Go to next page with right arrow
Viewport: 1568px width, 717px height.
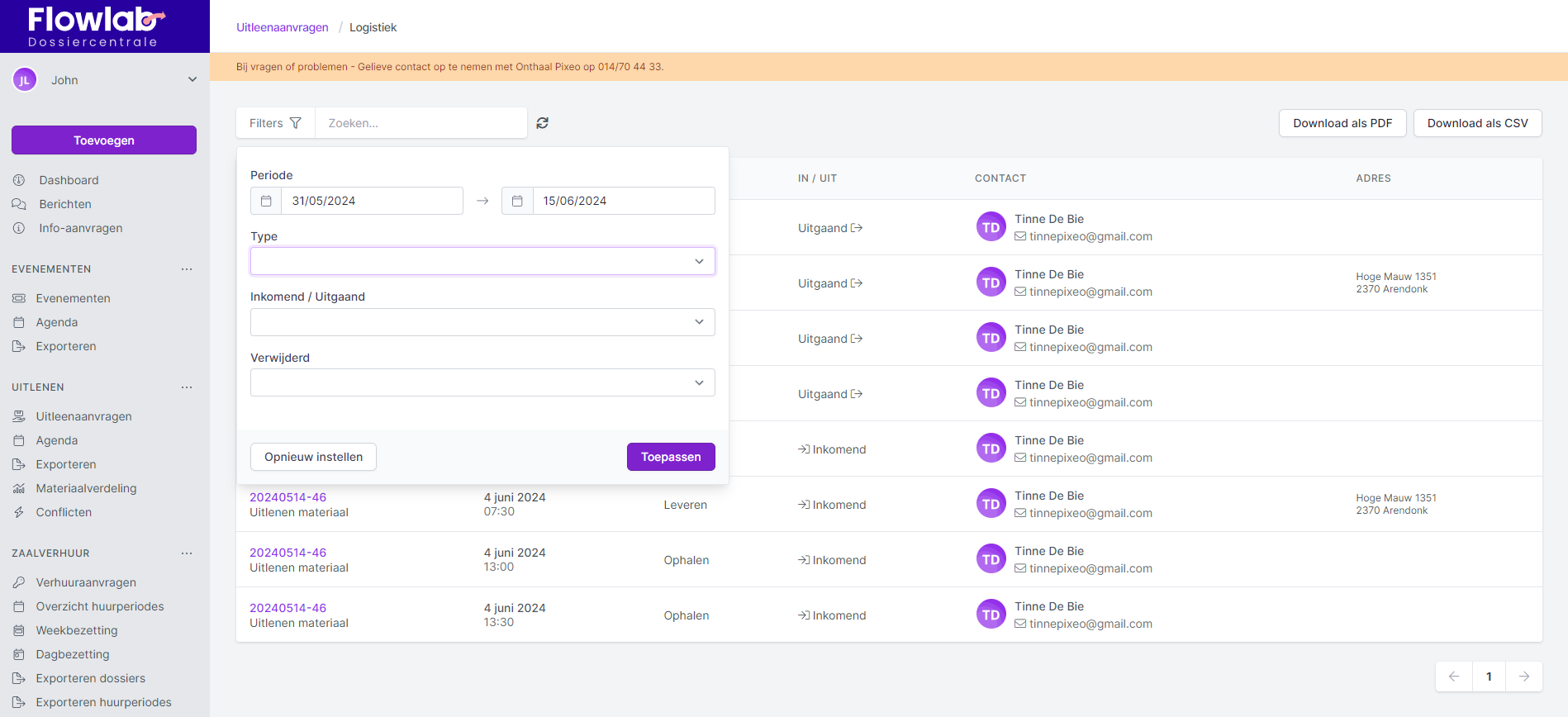1523,677
